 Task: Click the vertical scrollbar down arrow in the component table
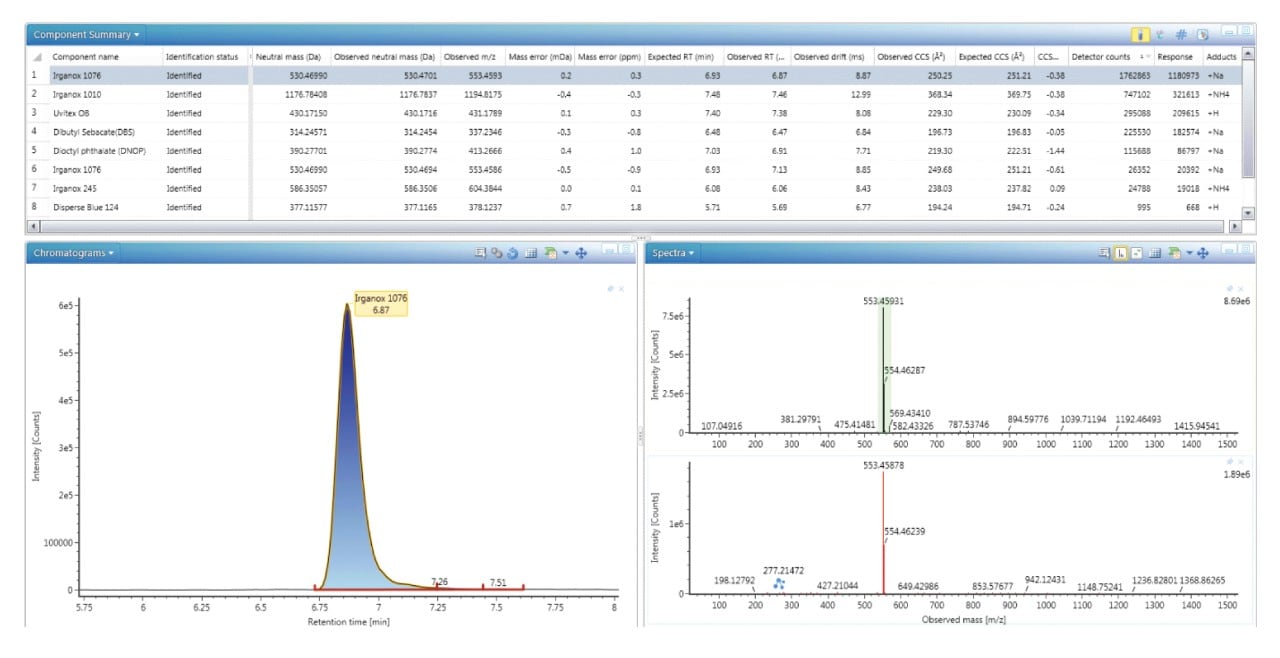pyautogui.click(x=1247, y=213)
